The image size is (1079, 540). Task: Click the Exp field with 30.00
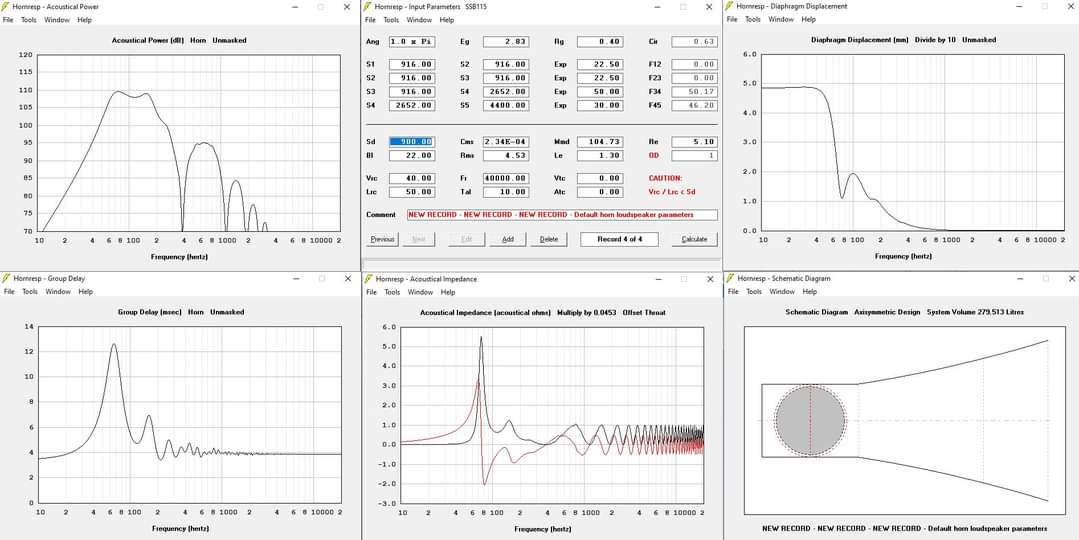599,105
